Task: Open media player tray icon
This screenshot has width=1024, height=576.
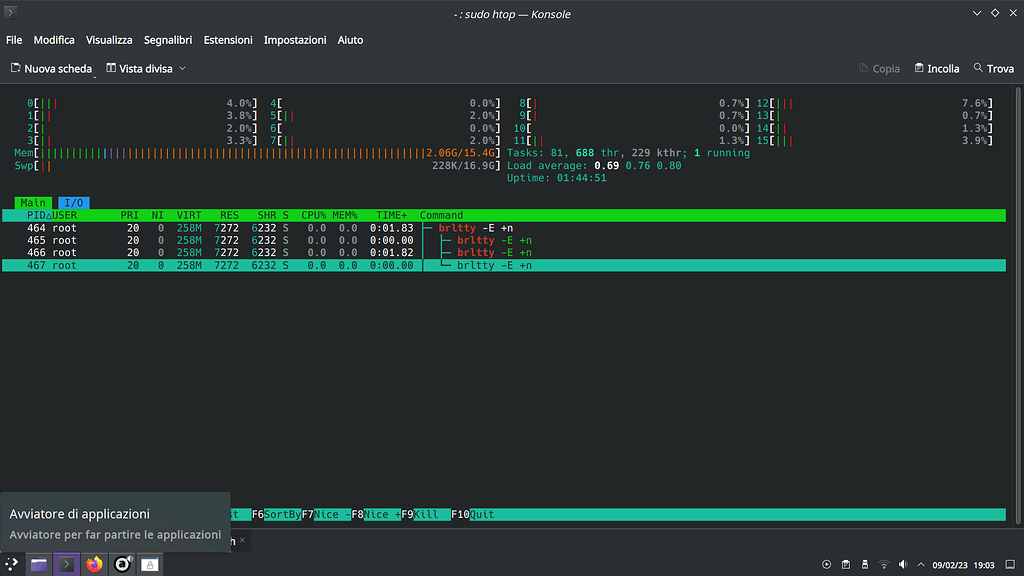Action: coord(826,565)
